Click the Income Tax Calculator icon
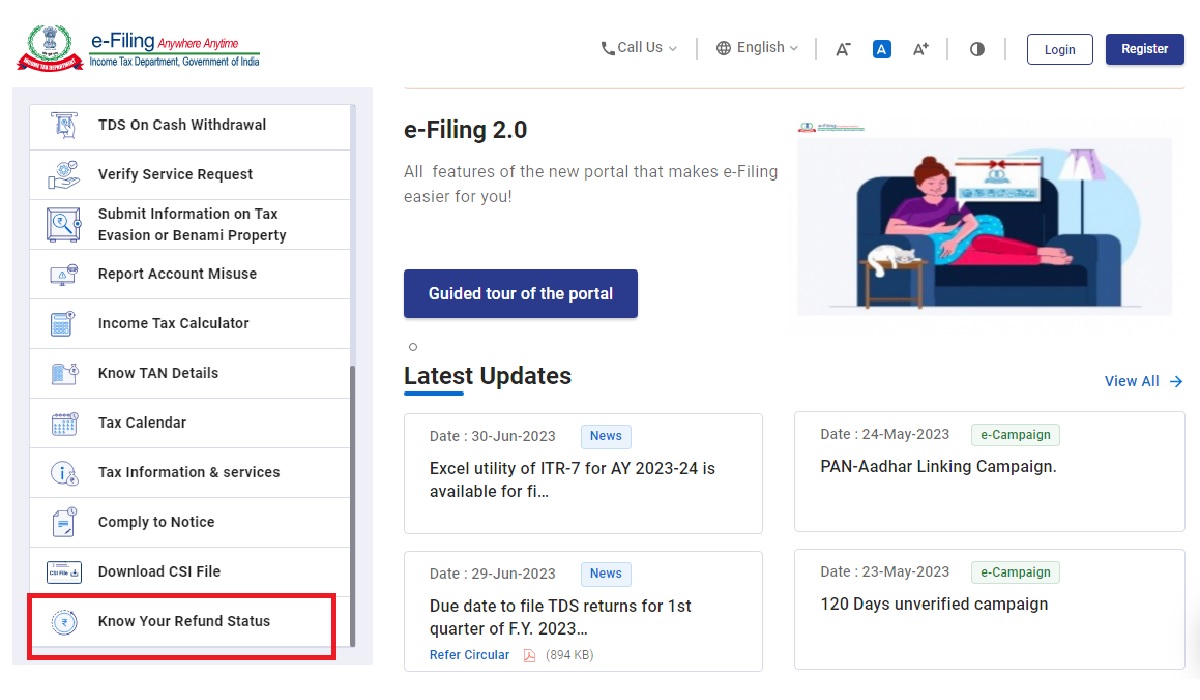Screen dimensions: 1200x700 point(64,324)
